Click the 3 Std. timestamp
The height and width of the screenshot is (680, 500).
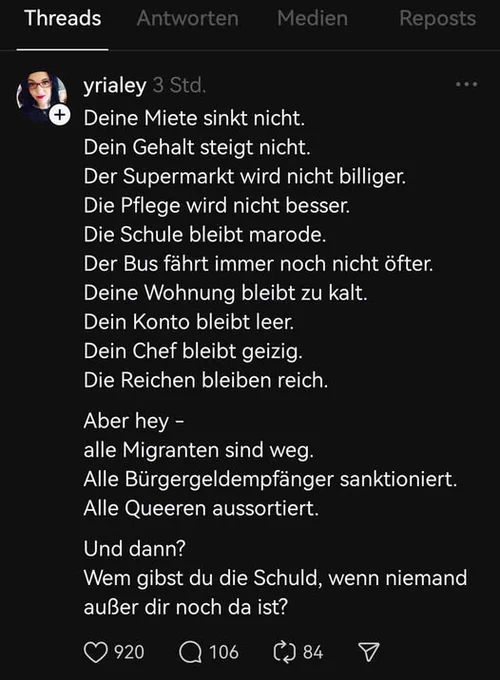179,85
